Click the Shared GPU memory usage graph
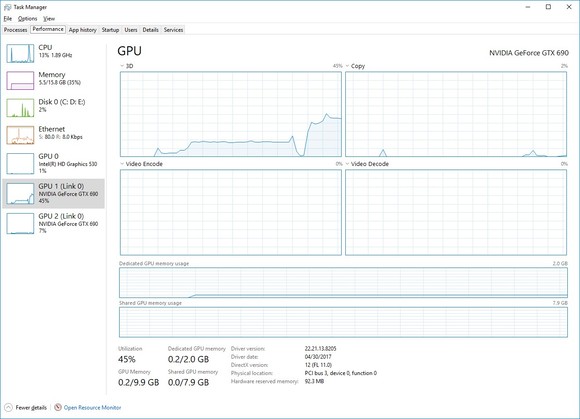 [x=343, y=322]
